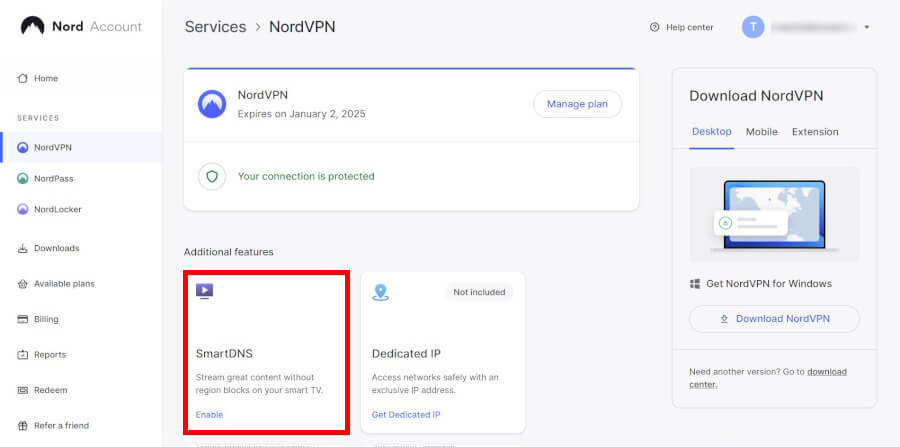Switch to the Mobile tab
900x447 pixels.
(x=762, y=132)
